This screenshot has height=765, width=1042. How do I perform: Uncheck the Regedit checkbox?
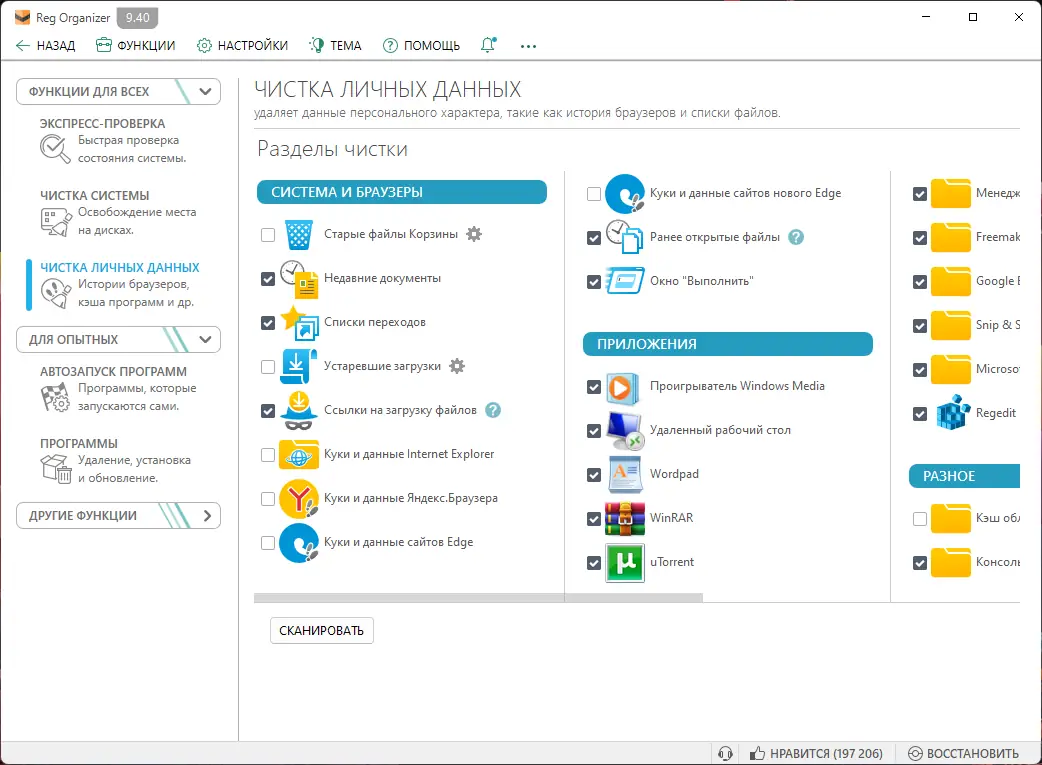point(920,414)
